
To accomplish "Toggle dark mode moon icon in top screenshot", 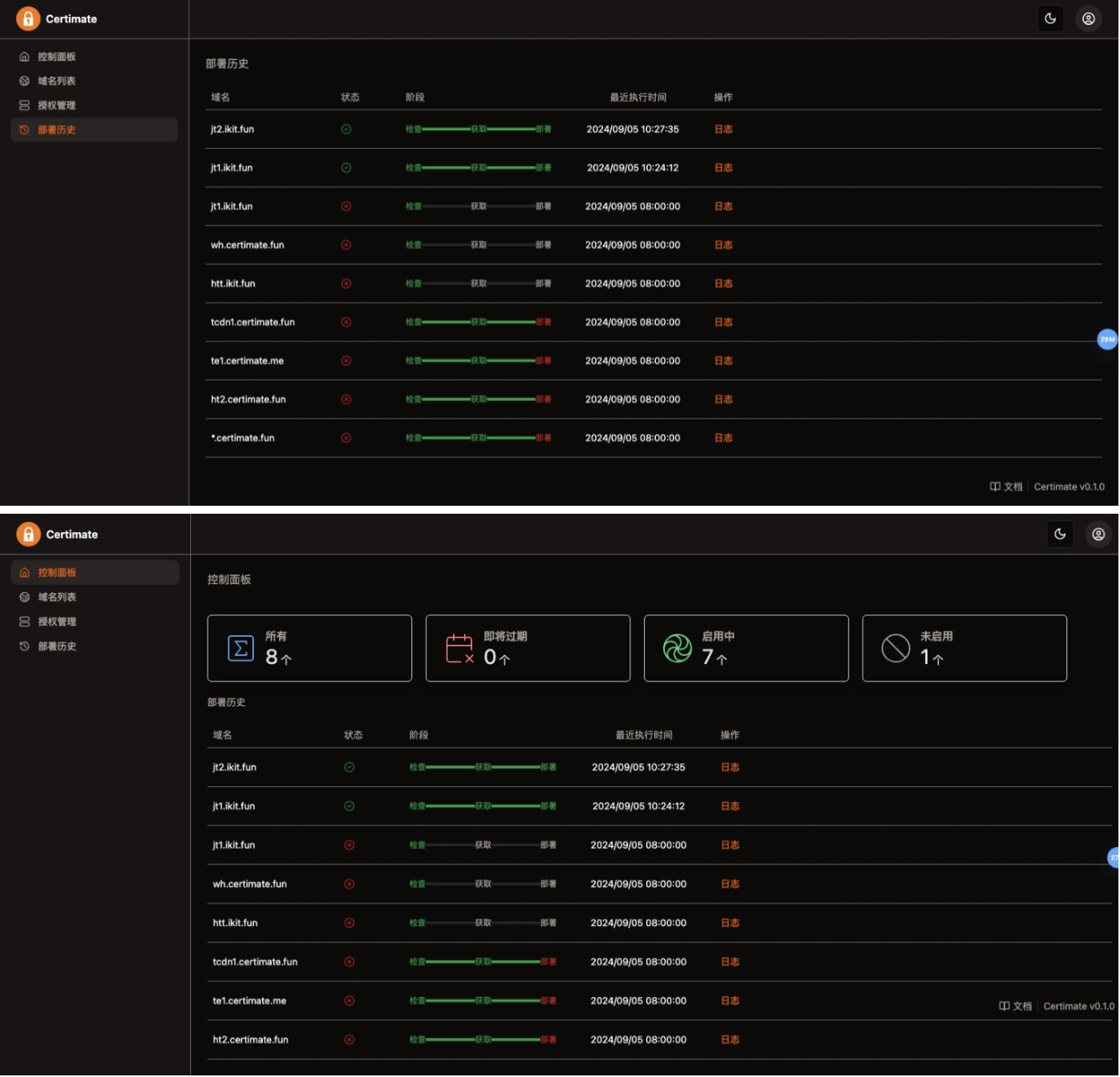I will 1050,18.
